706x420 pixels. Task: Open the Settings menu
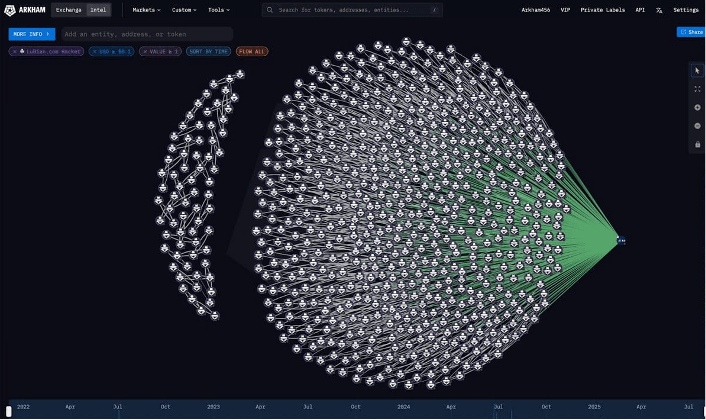[686, 9]
